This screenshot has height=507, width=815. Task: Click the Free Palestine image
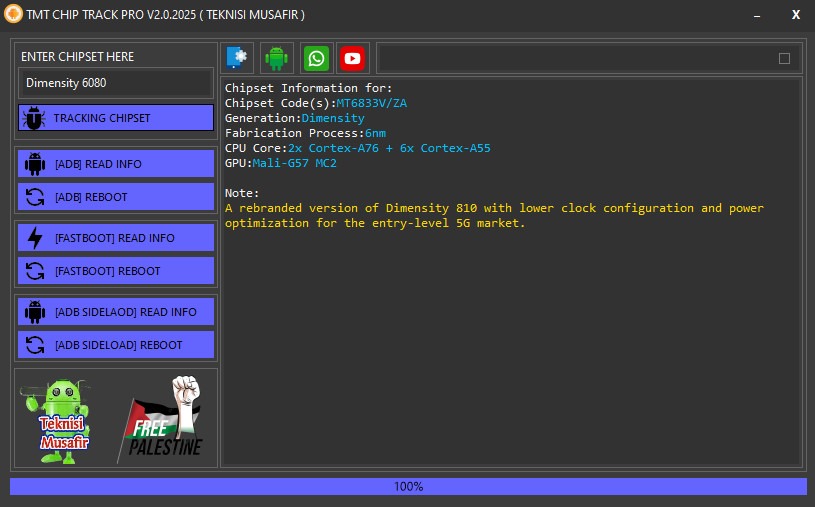(160, 419)
